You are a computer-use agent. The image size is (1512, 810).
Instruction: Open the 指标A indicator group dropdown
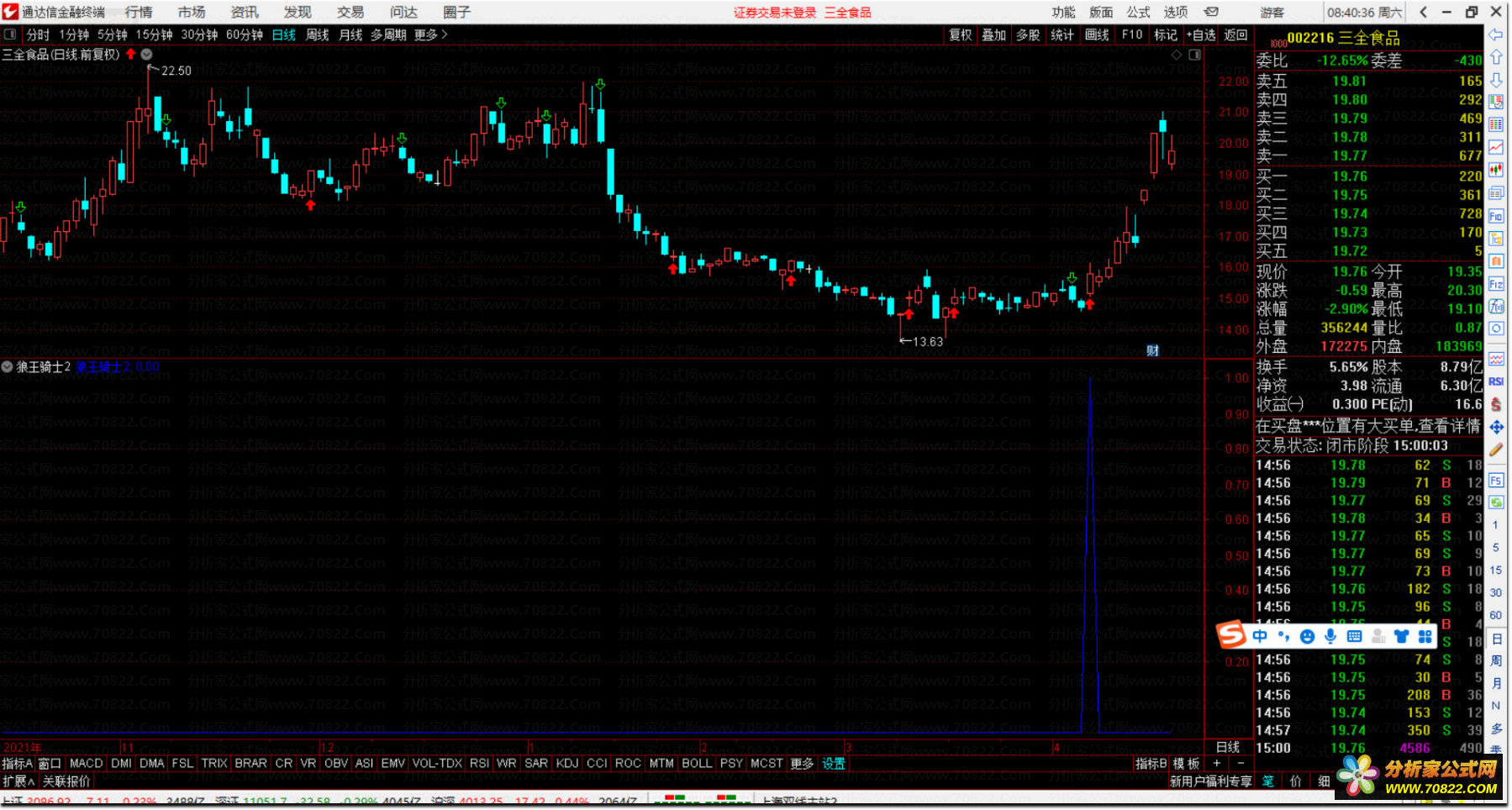coord(17,763)
